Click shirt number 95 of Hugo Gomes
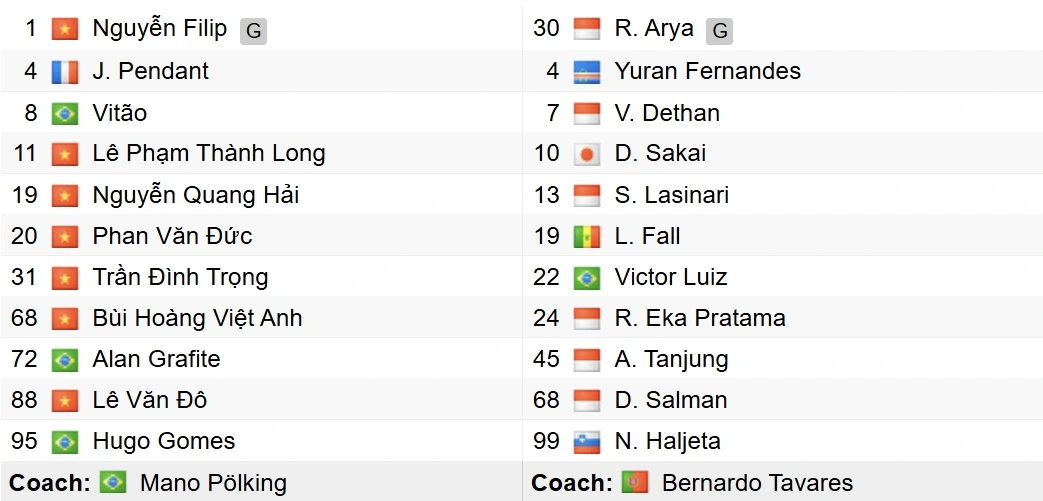 tap(25, 441)
